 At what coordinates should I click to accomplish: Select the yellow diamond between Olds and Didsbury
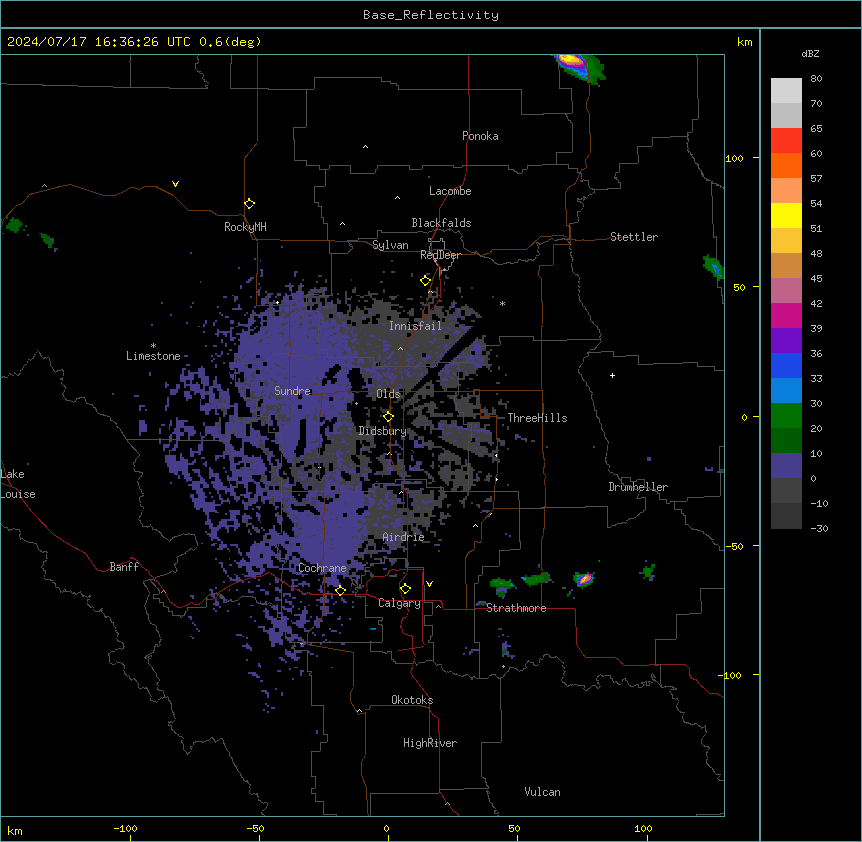pyautogui.click(x=388, y=417)
